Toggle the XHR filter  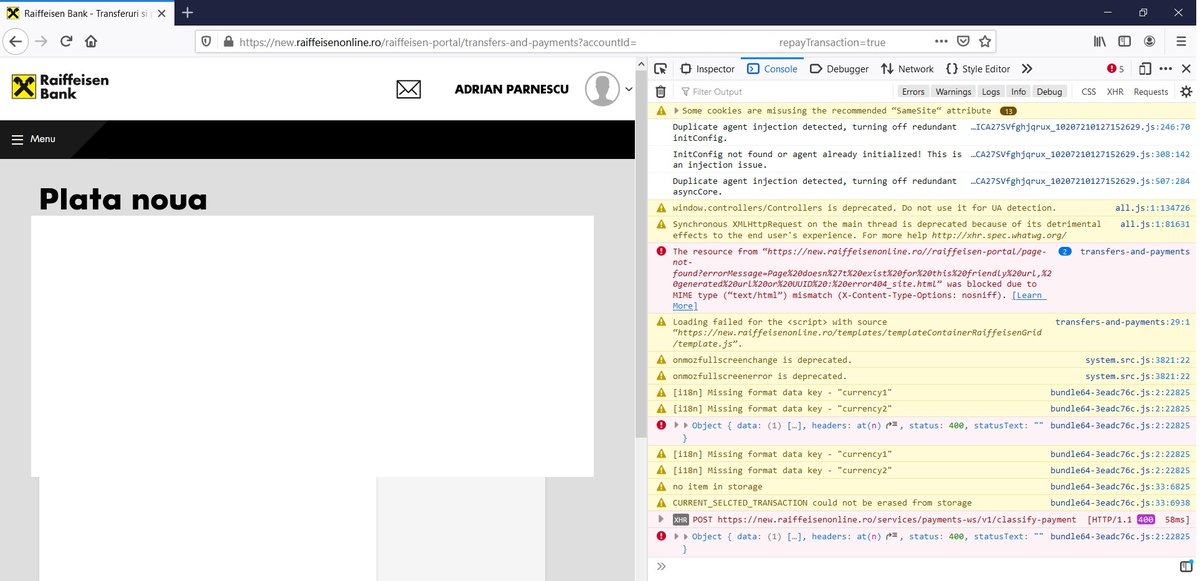[x=1115, y=92]
